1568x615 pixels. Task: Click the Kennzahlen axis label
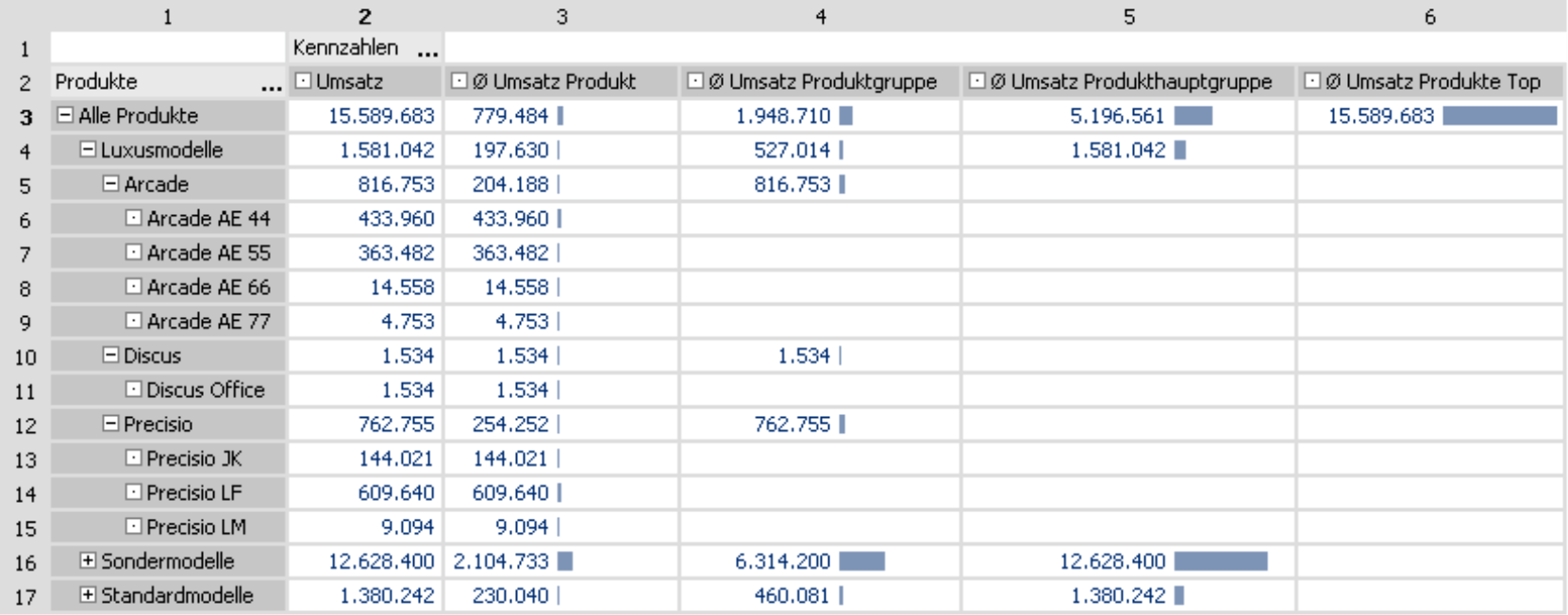(x=345, y=47)
